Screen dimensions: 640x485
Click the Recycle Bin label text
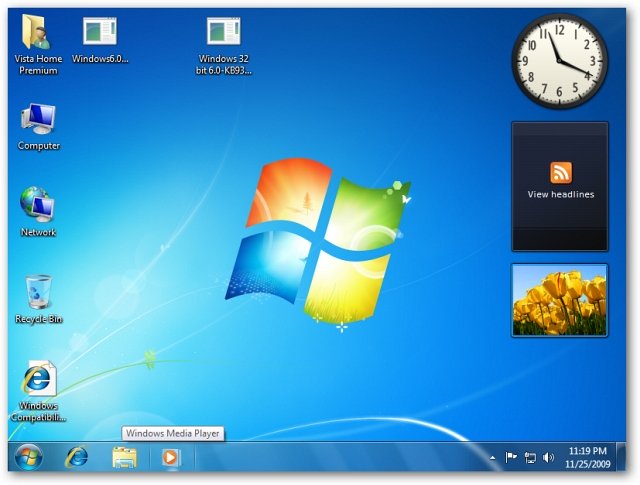pos(38,319)
